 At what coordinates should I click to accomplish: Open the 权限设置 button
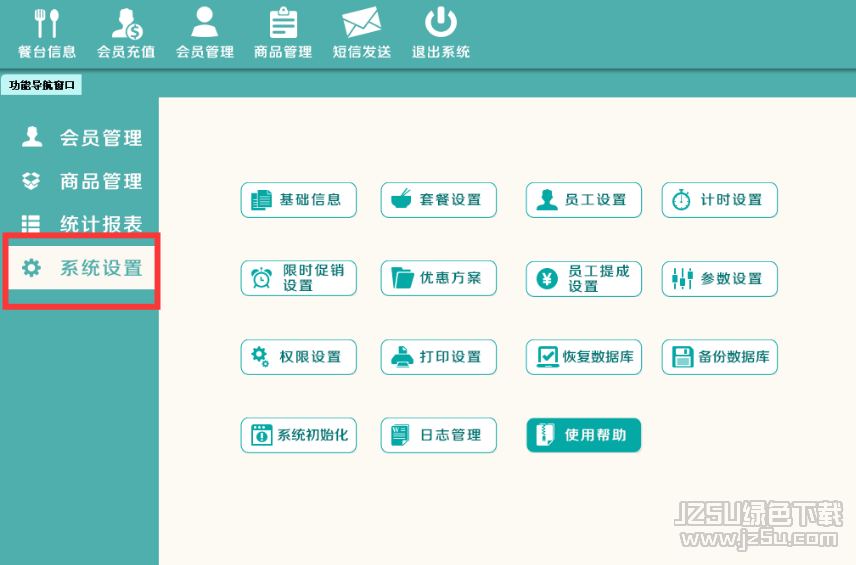pyautogui.click(x=299, y=357)
